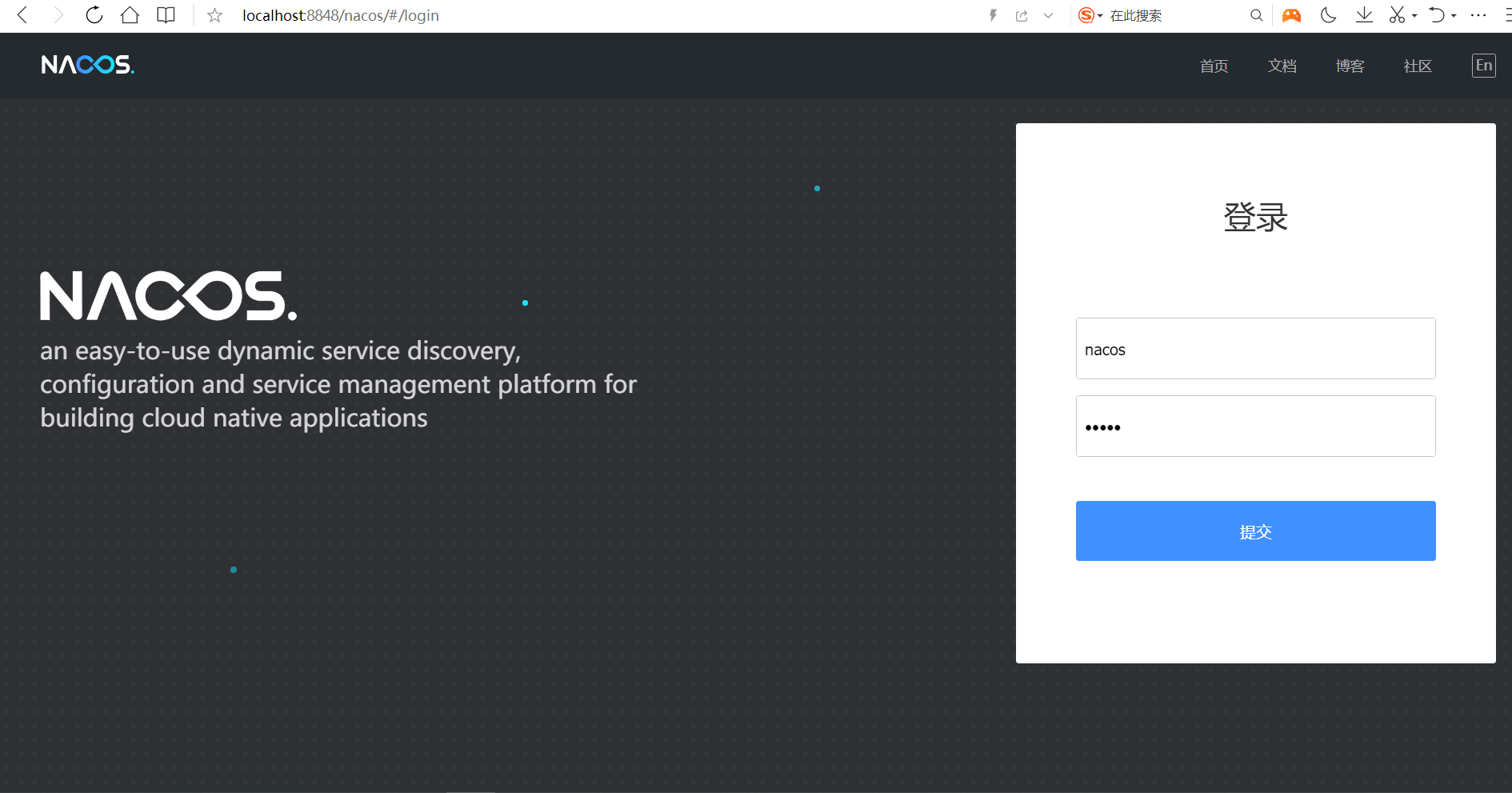Open the 首页 navigation item
This screenshot has width=1512, height=793.
[1214, 66]
